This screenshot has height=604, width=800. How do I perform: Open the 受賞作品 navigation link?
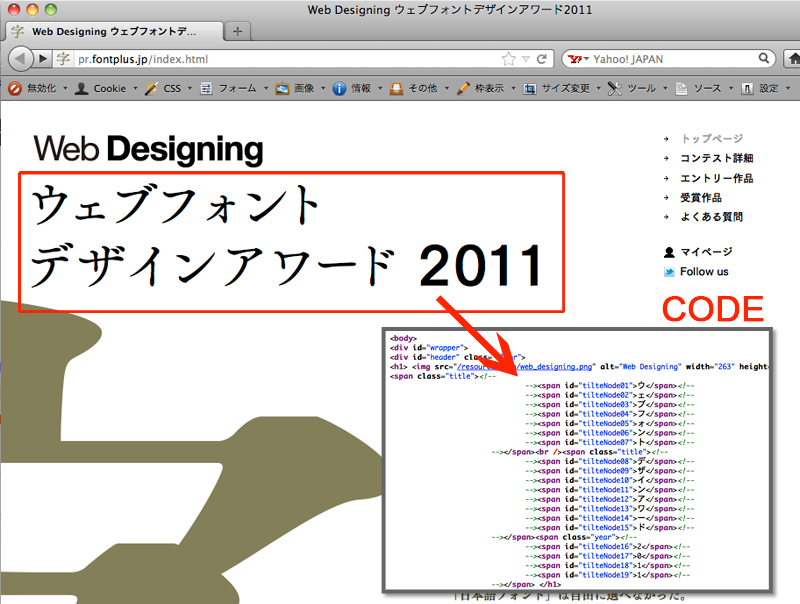[701, 198]
